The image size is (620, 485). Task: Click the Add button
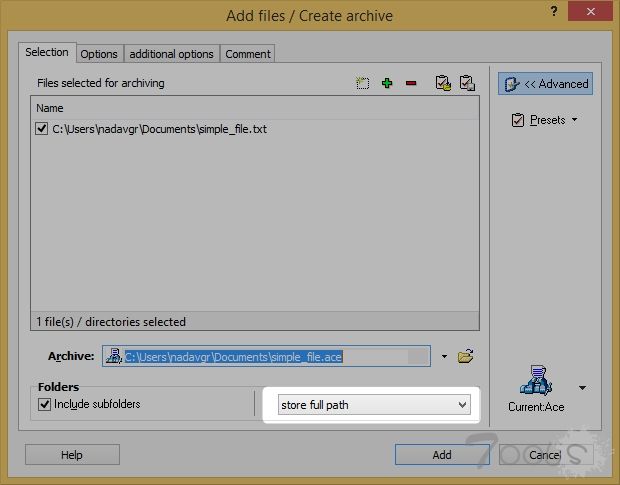point(442,455)
